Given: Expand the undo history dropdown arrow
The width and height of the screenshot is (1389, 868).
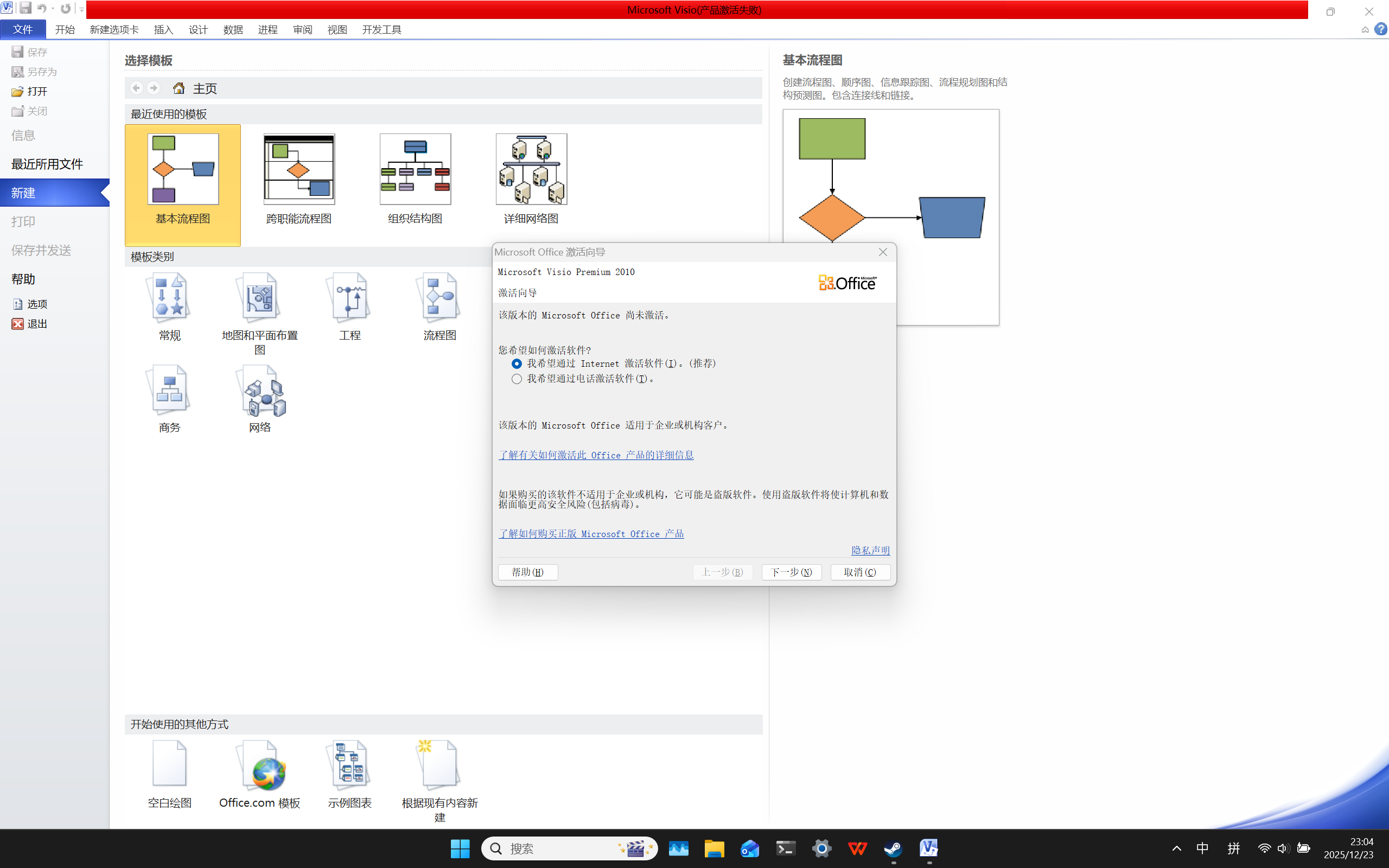Looking at the screenshot, I should 53,9.
